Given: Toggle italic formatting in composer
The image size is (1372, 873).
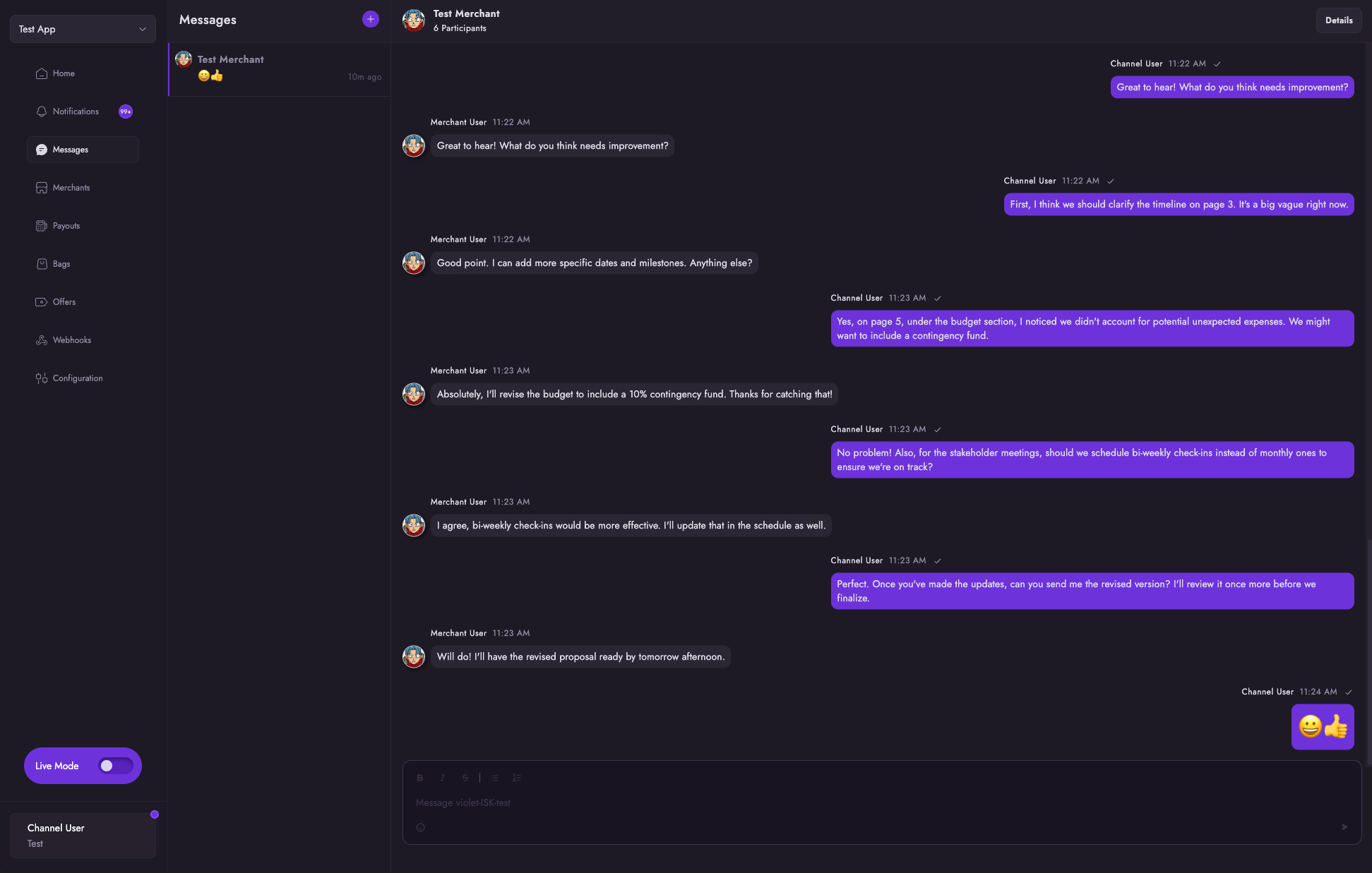Looking at the screenshot, I should point(443,778).
